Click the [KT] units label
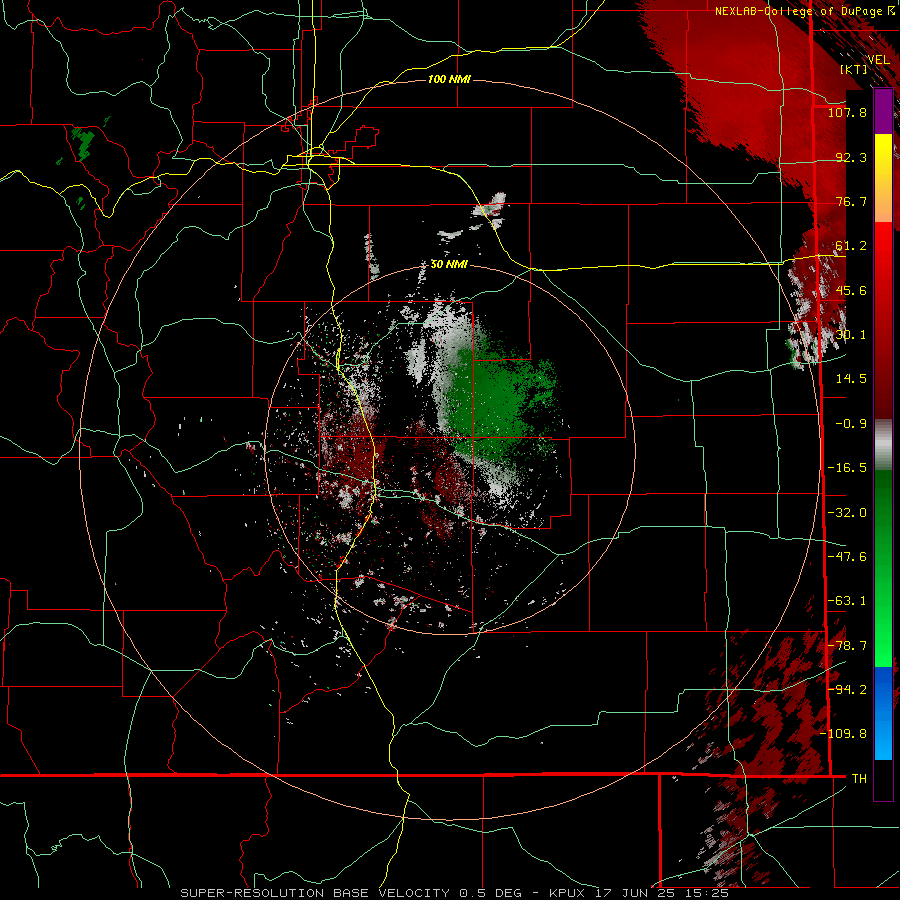Screen dimensions: 900x900 click(854, 69)
